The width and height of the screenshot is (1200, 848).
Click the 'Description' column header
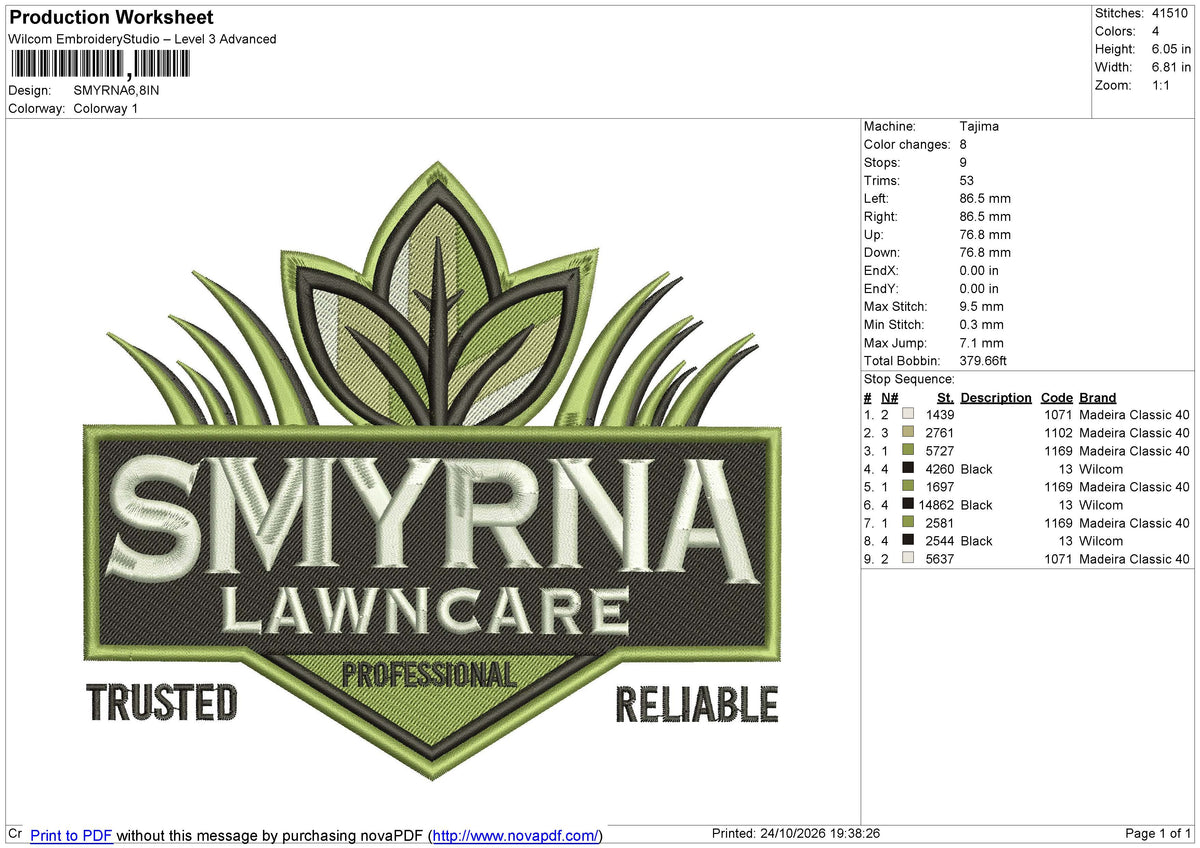point(996,397)
